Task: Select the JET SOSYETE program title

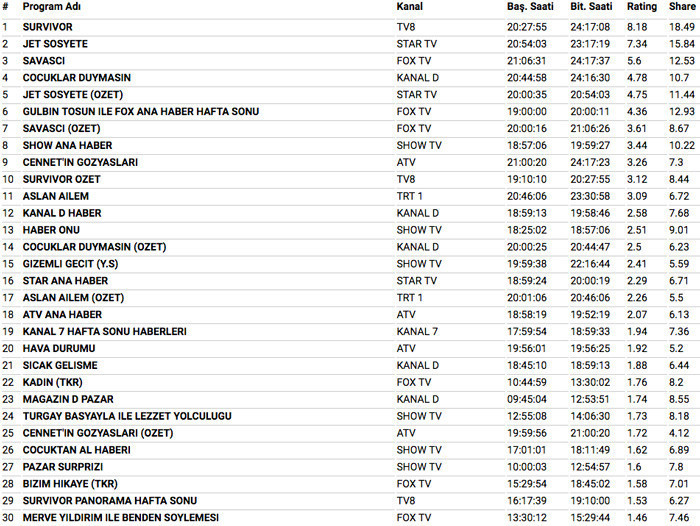Action: click(x=55, y=43)
